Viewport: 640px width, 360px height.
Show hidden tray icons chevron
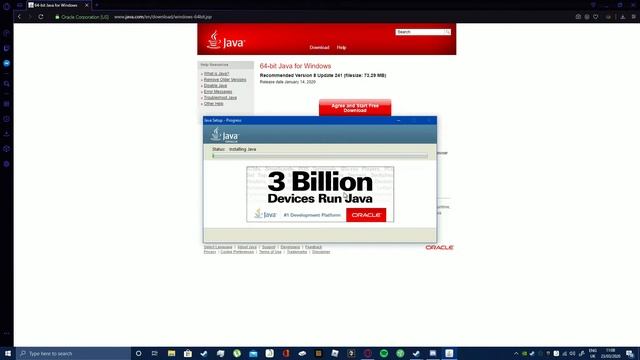516,353
